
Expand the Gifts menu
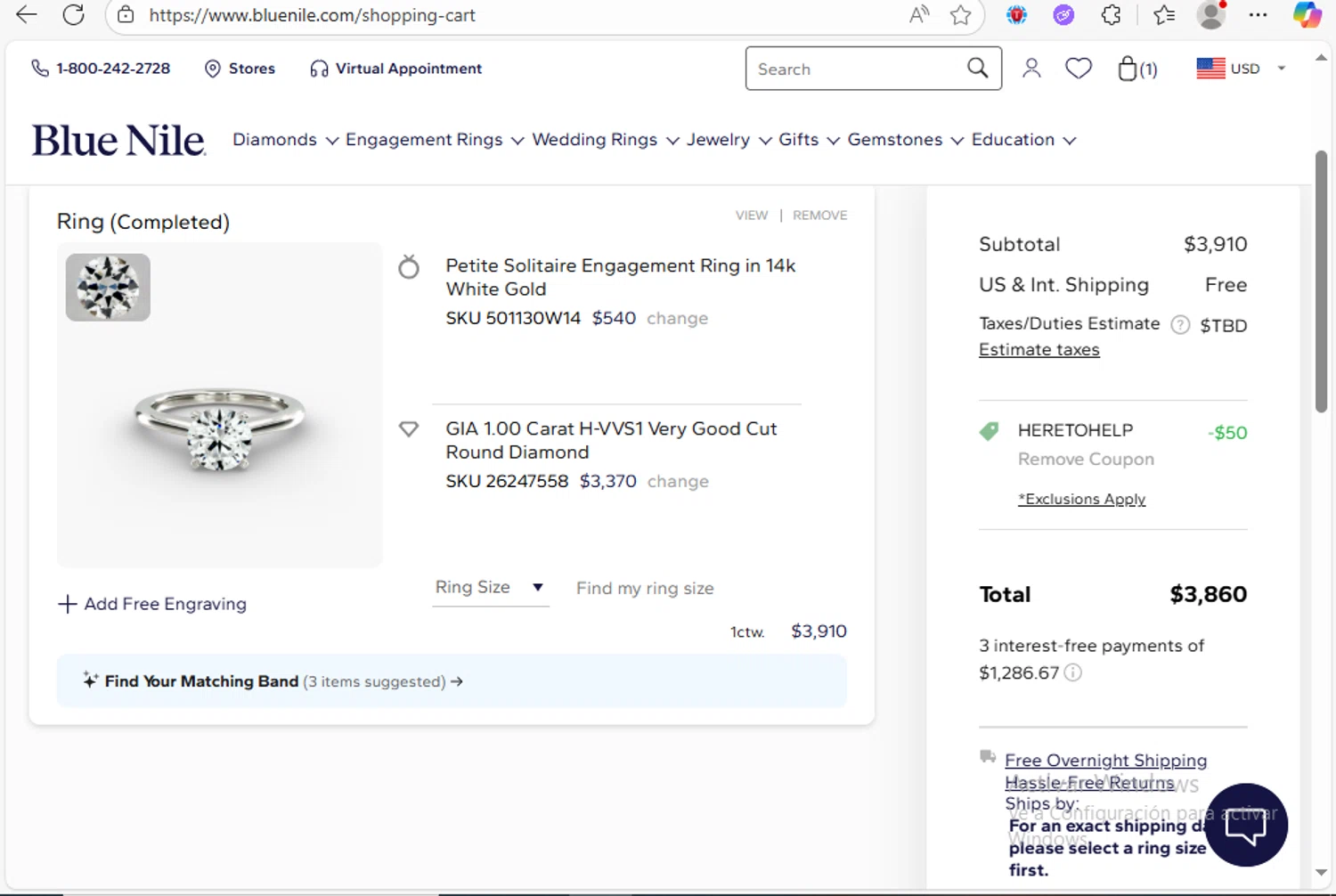pos(809,140)
